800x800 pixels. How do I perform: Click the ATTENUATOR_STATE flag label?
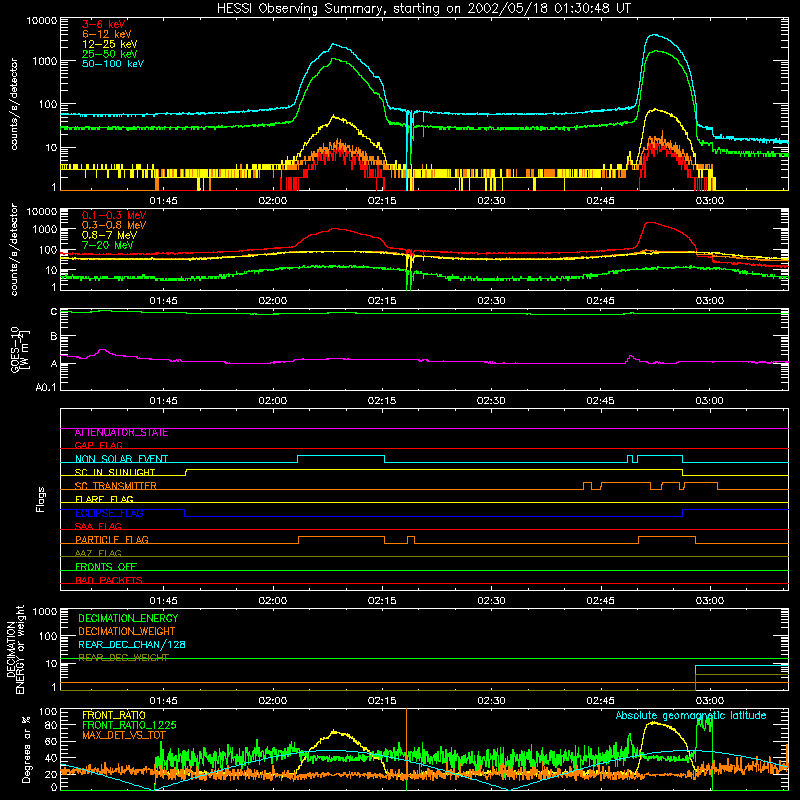click(121, 433)
